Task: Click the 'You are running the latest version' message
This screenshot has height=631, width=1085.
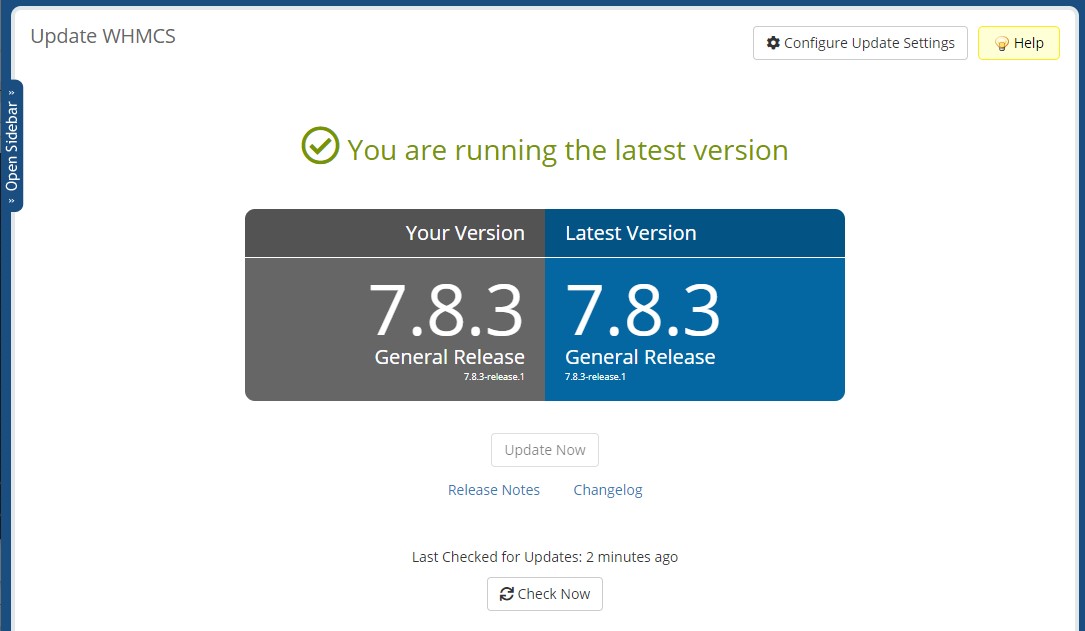Action: (x=567, y=150)
